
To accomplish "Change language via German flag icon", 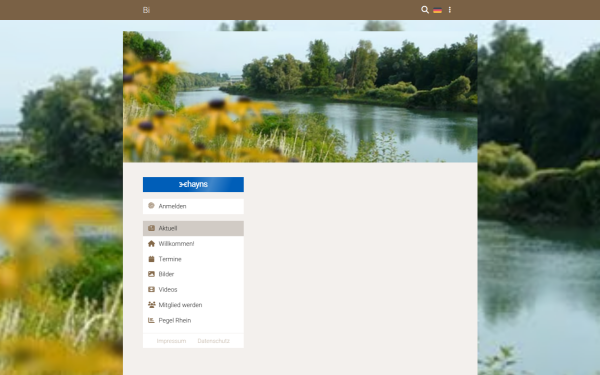I will coord(437,10).
